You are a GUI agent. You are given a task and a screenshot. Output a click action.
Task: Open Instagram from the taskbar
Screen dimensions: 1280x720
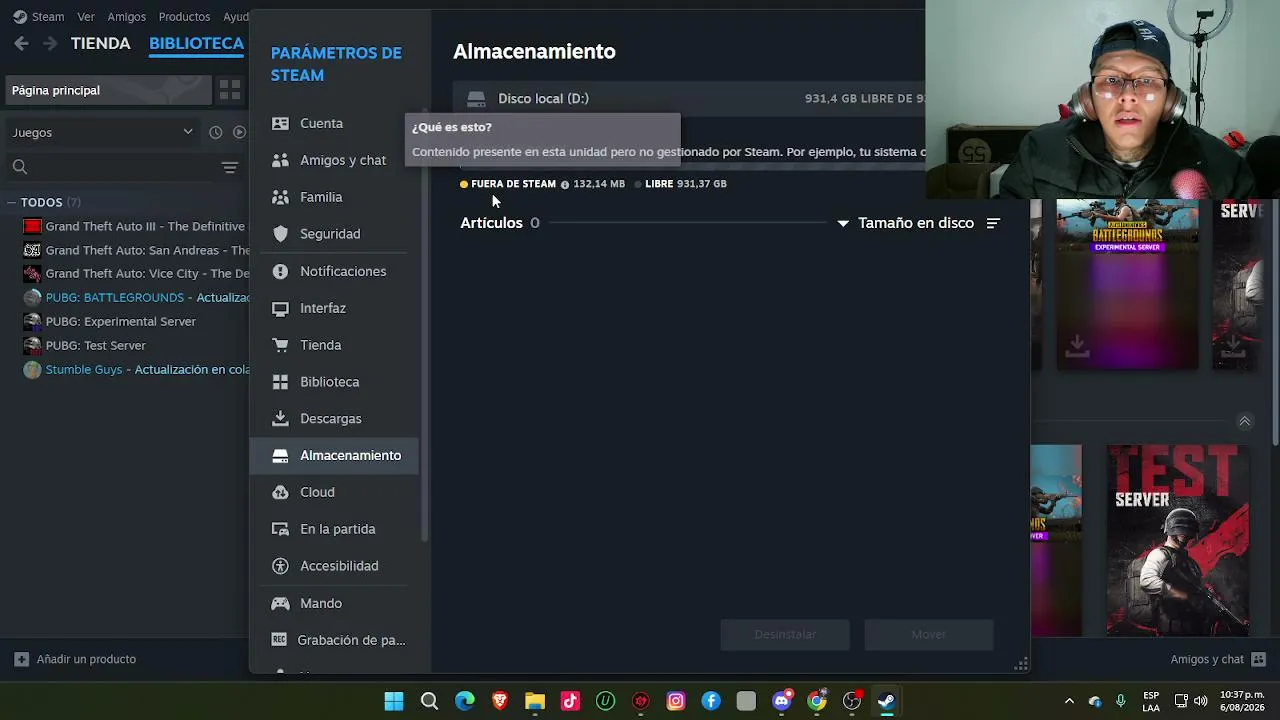[x=676, y=701]
